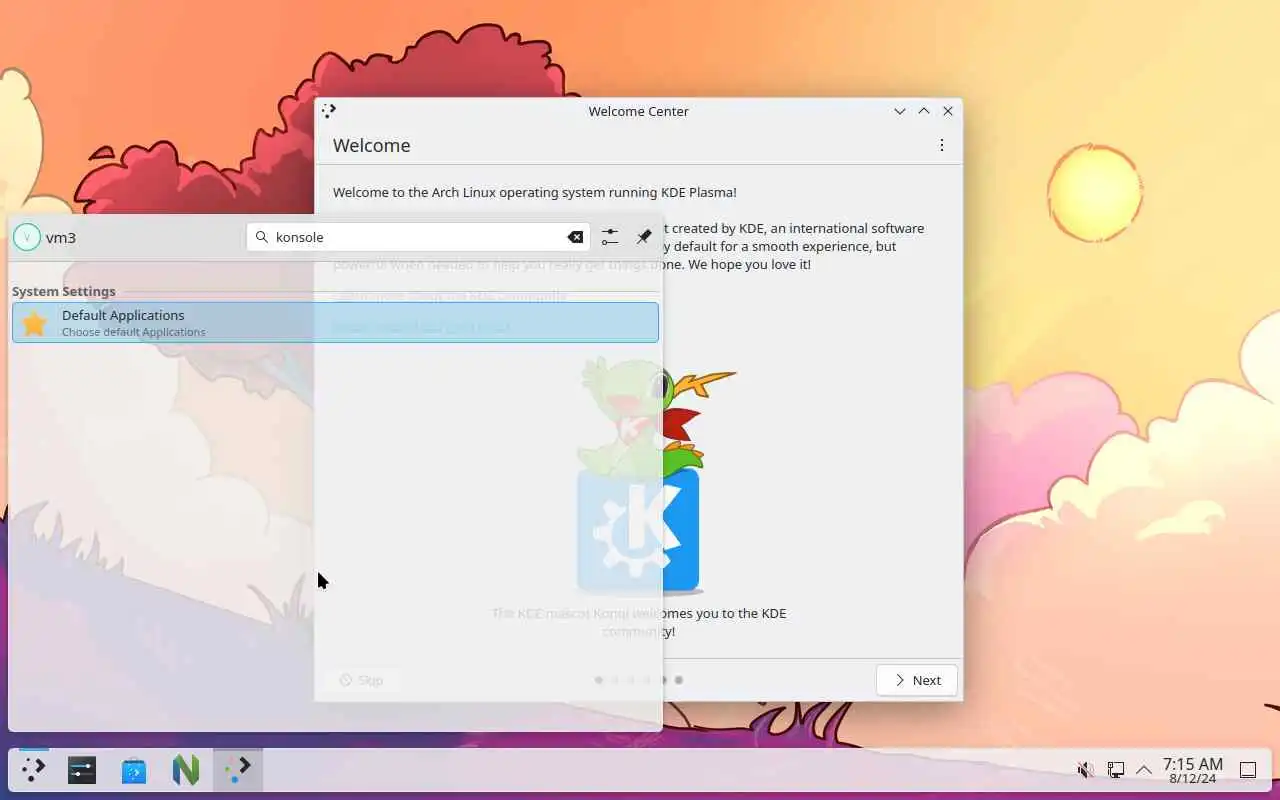Maximize the Welcome Center window

click(x=924, y=111)
